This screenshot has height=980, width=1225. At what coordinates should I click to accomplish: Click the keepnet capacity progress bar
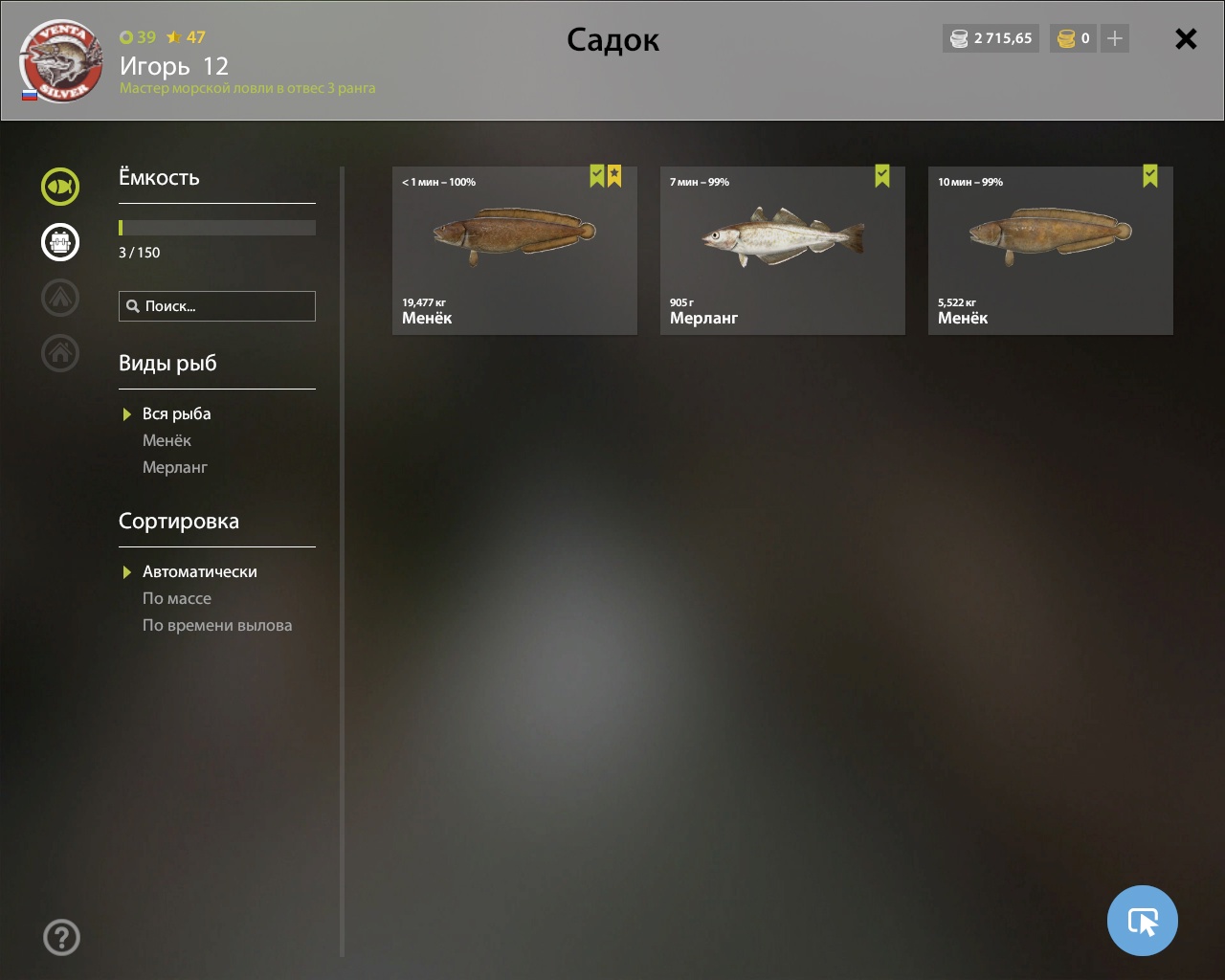[x=217, y=228]
